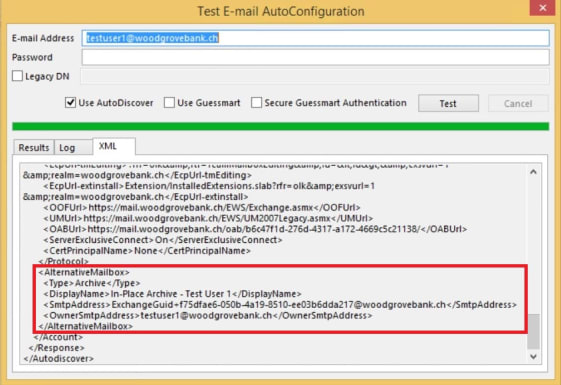Click the OwnerSmtpAddress testuser1 line
Screen dimensions: 561x385
[208, 315]
